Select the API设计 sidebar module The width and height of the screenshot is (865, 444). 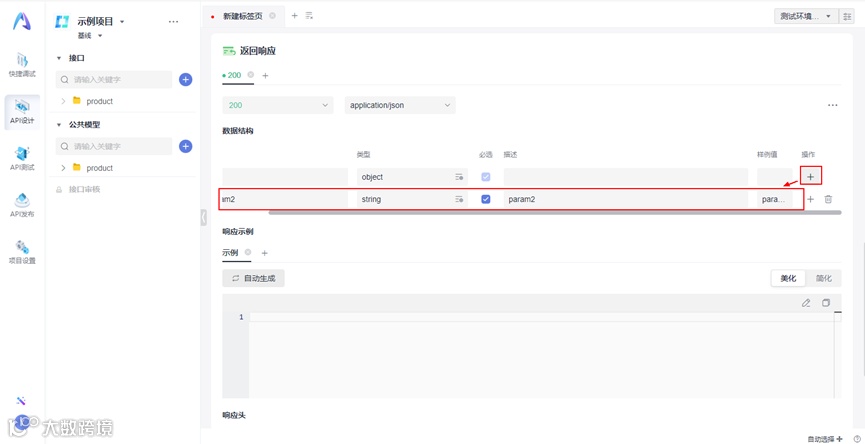pos(22,112)
